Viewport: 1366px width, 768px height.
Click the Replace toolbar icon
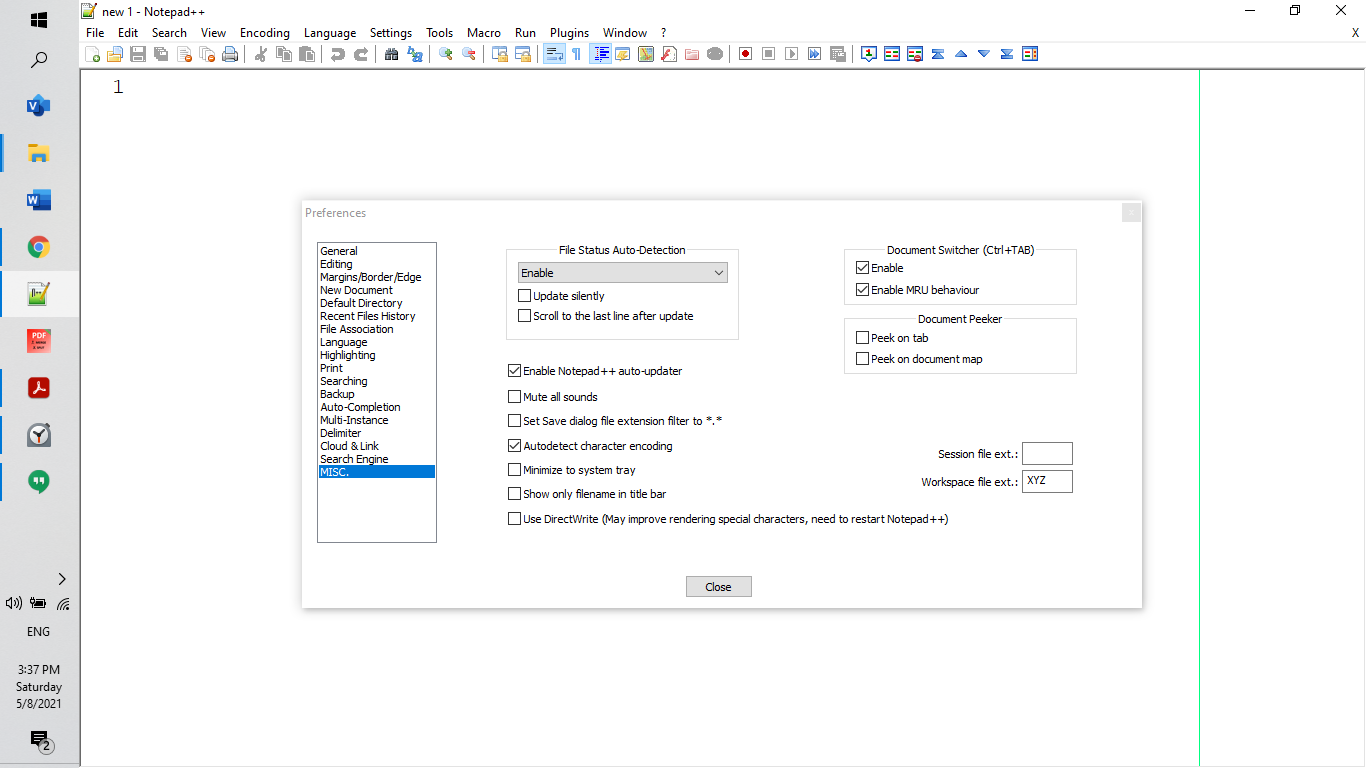point(415,54)
